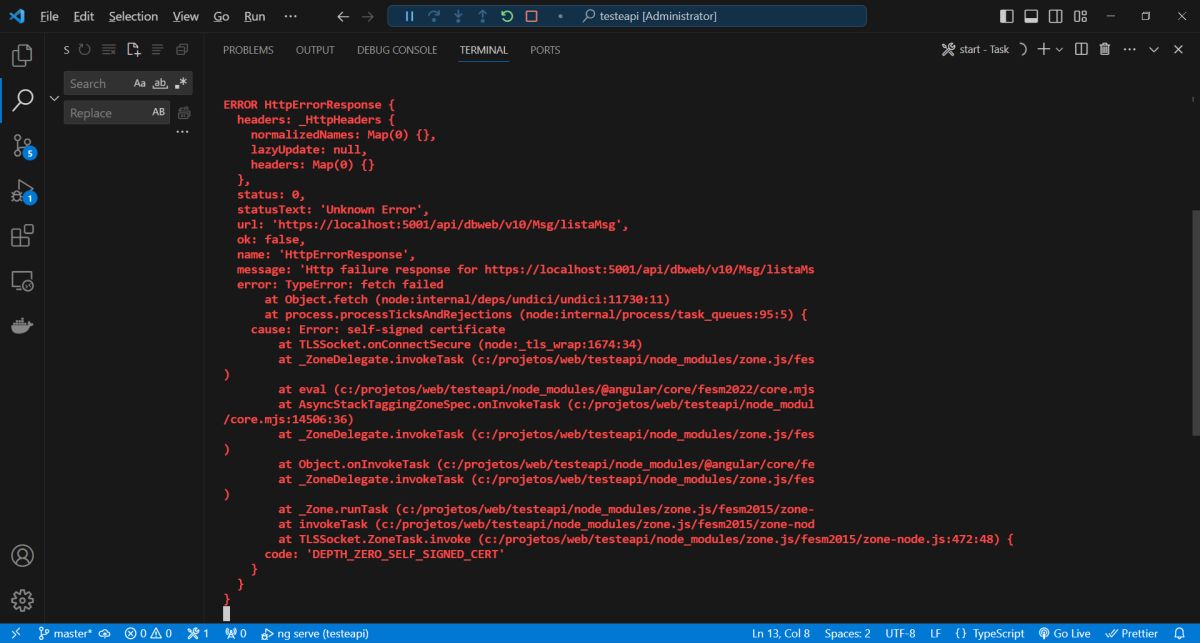Open the Edit menu

83,17
